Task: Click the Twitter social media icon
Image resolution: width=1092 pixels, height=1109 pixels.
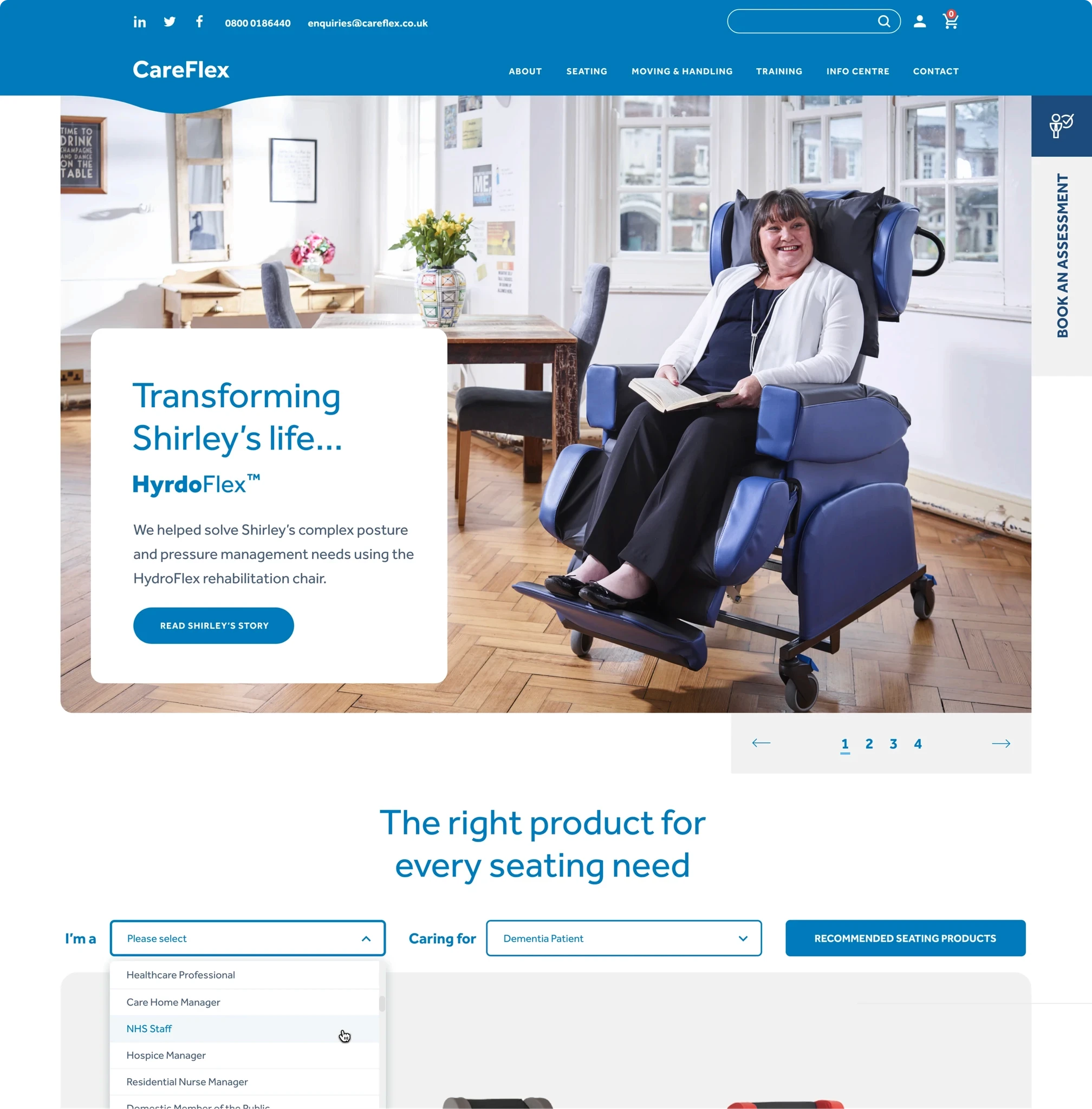Action: click(x=169, y=22)
